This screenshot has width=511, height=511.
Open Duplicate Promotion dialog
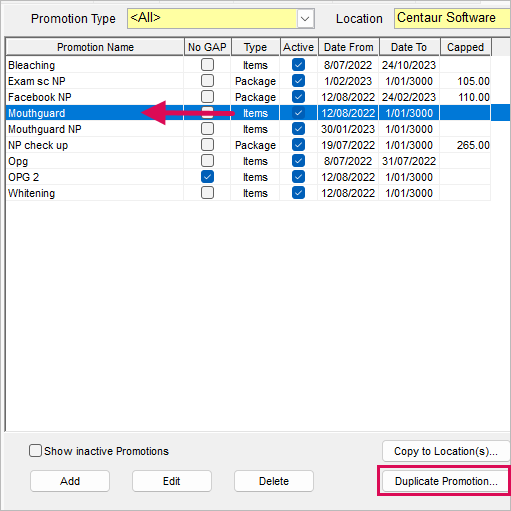pyautogui.click(x=446, y=481)
